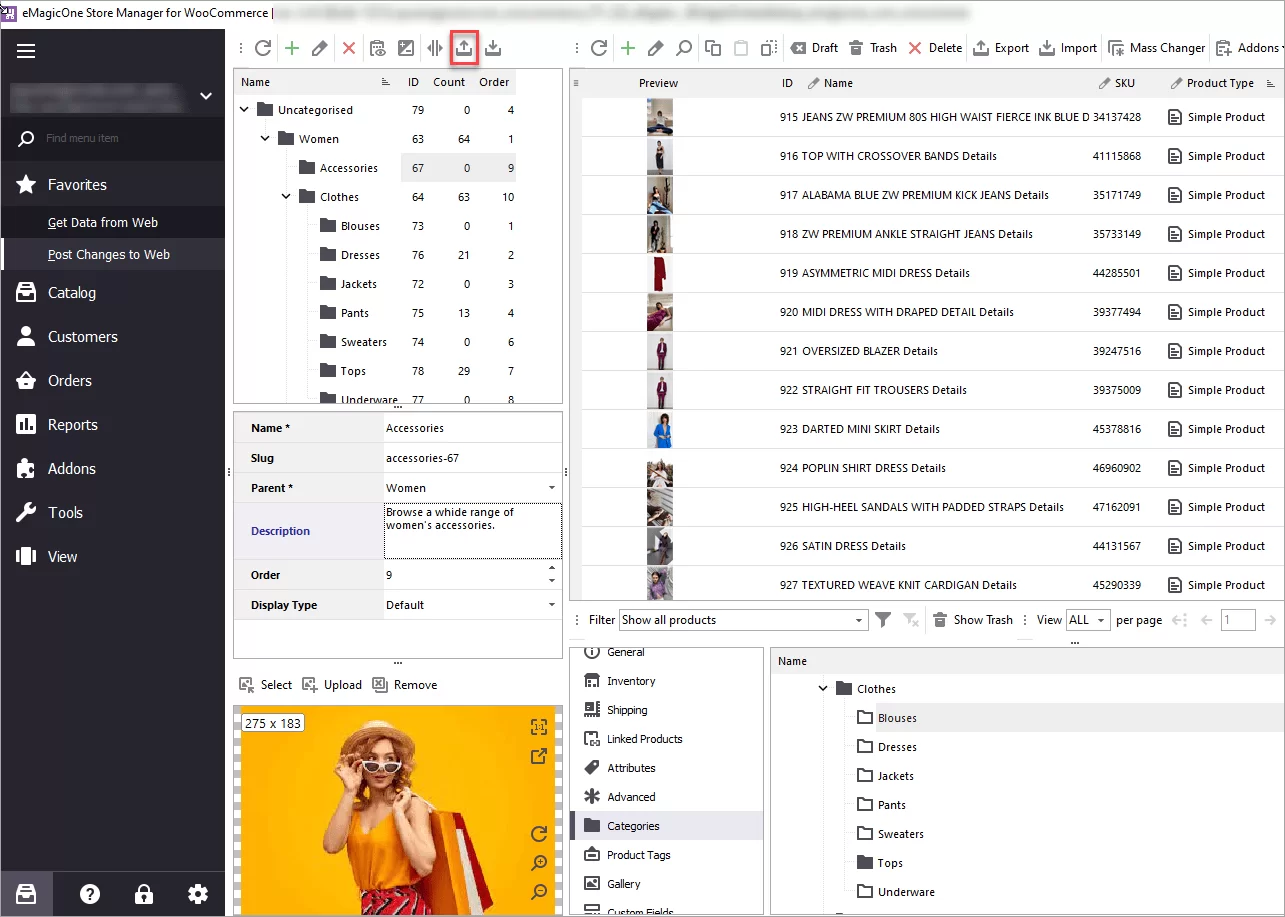Image resolution: width=1285 pixels, height=917 pixels.
Task: Click the product thumbnail for ASYMMETRIC MIDI DRESS
Action: [x=659, y=272]
